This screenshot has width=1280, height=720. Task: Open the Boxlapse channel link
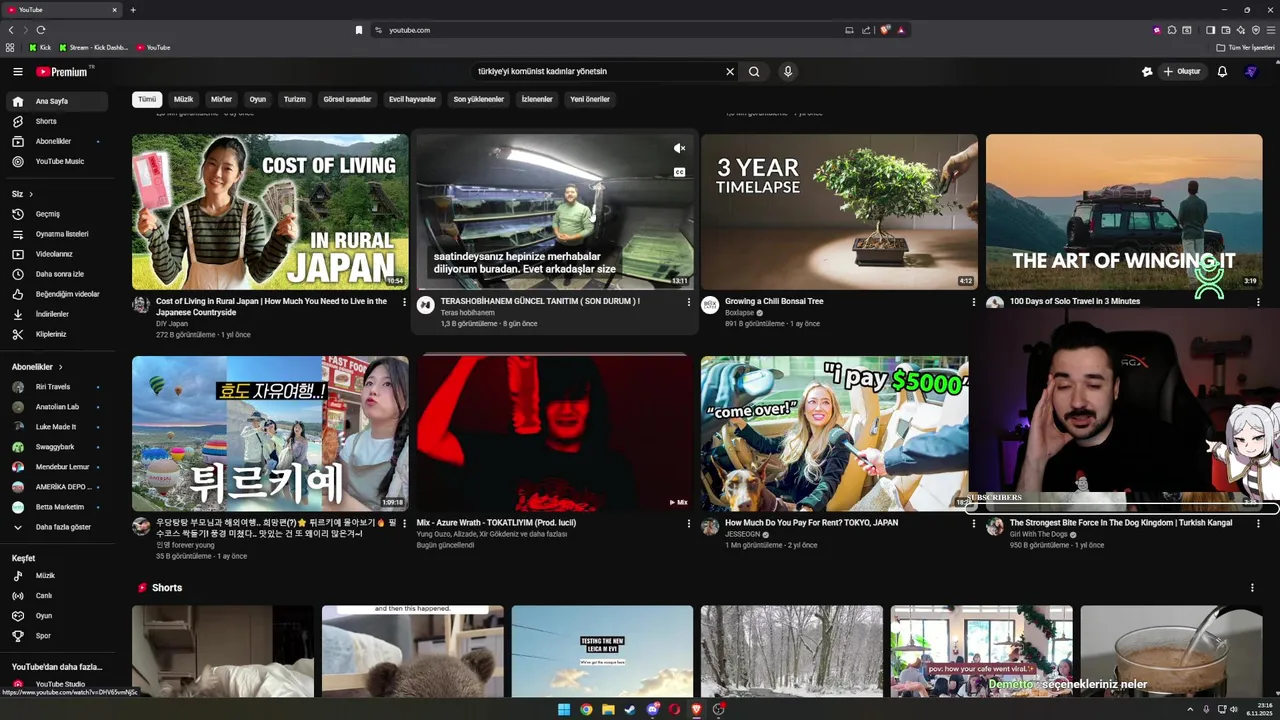tap(739, 313)
